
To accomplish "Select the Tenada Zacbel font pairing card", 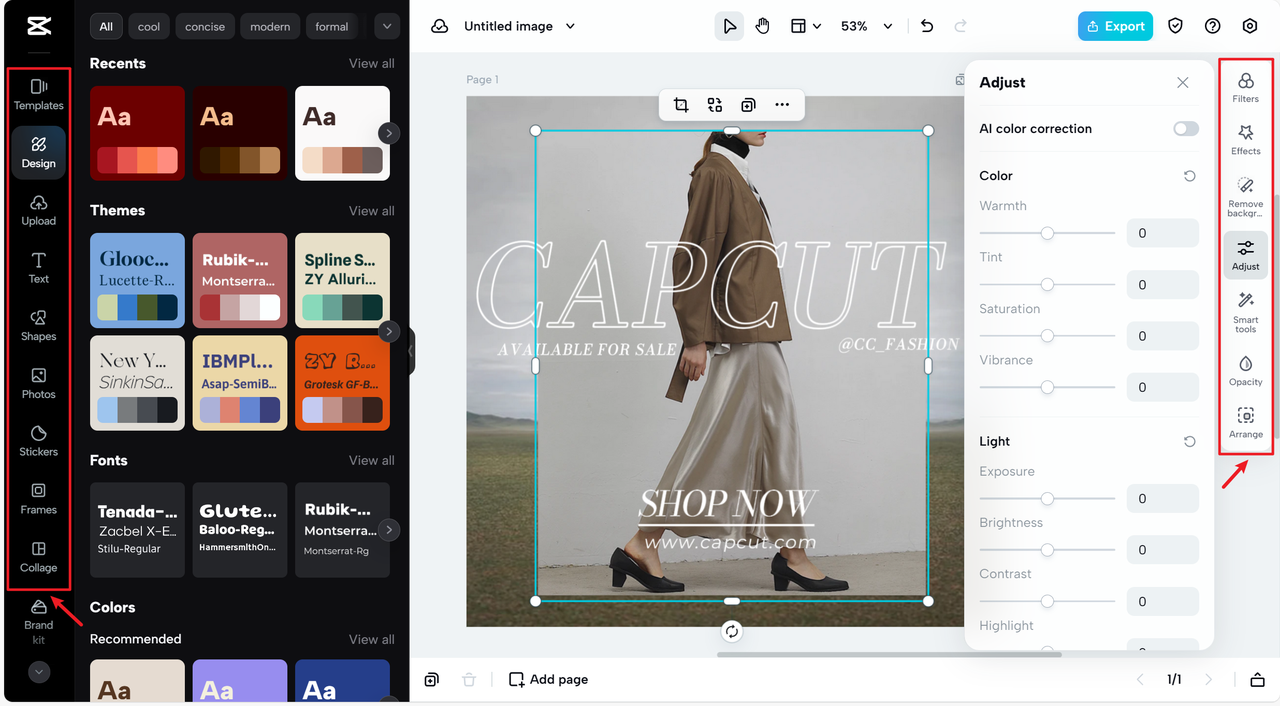I will tap(137, 530).
